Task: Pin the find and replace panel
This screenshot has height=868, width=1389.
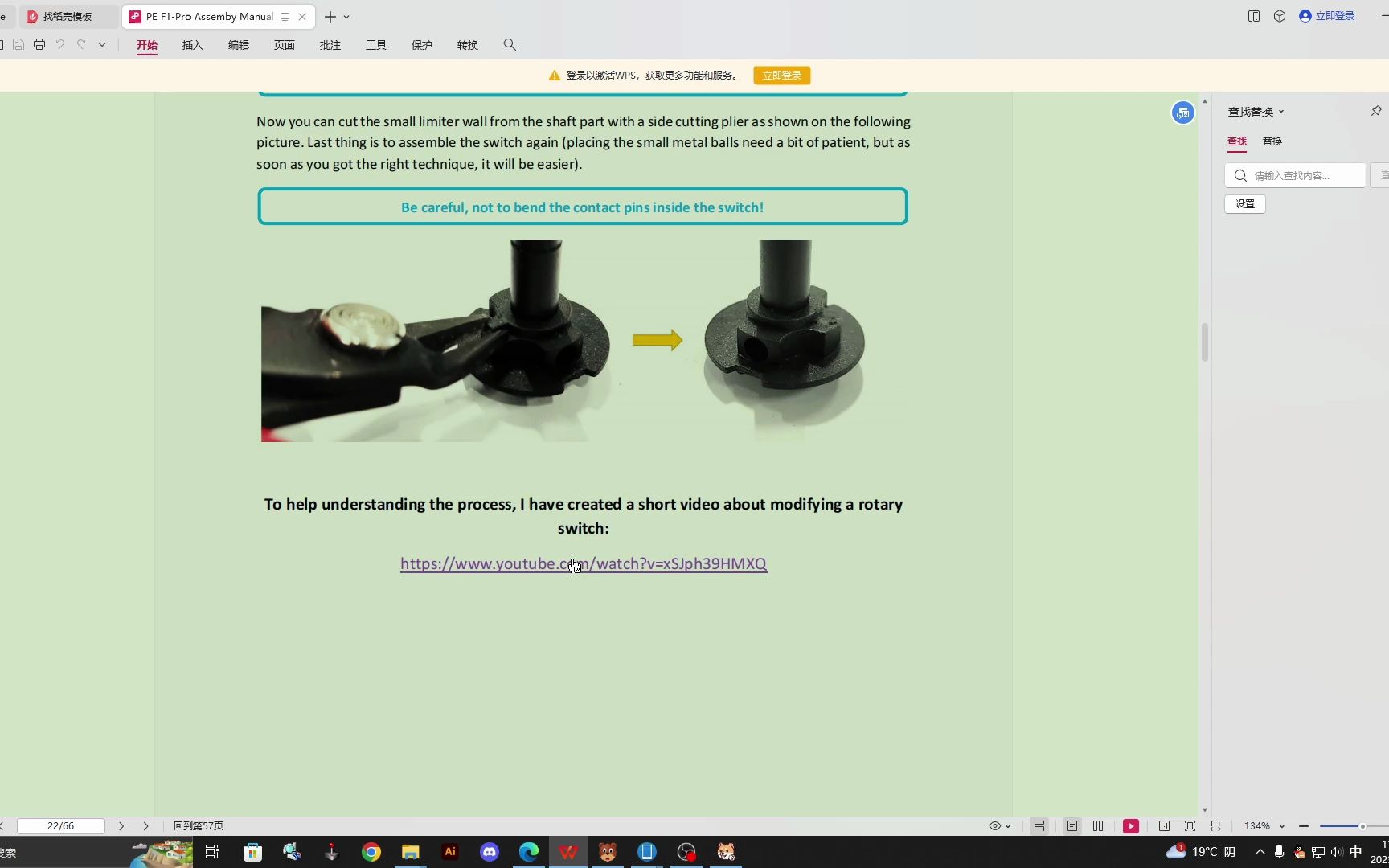Action: click(x=1376, y=111)
